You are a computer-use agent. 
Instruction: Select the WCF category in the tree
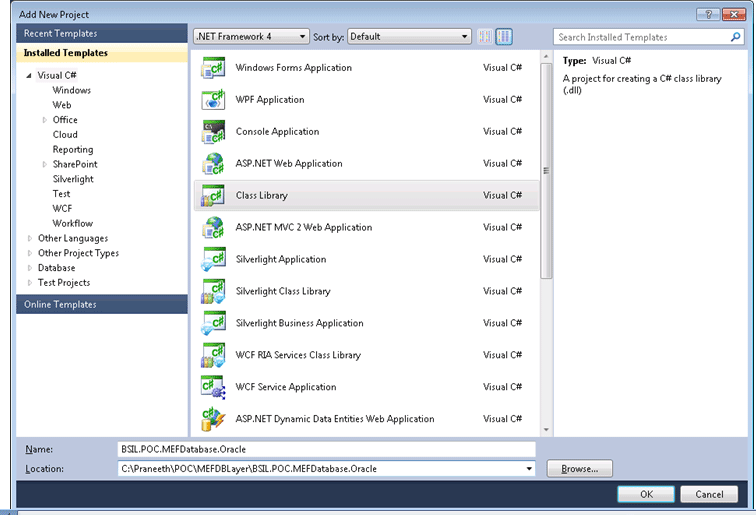click(x=62, y=209)
